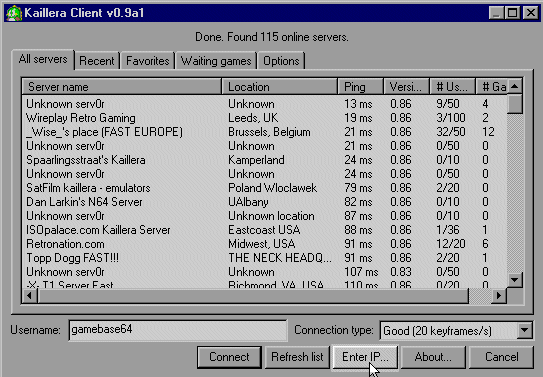Open the Enter IP dialog button
This screenshot has height=377, width=543.
tap(365, 357)
